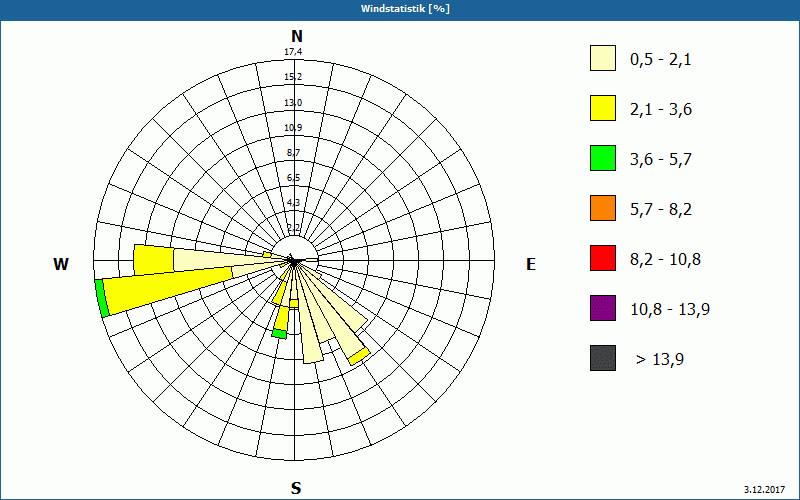Screen dimensions: 800x500
Task: Click the yellow segment of the due-west wind bar
Action: pyautogui.click(x=154, y=260)
